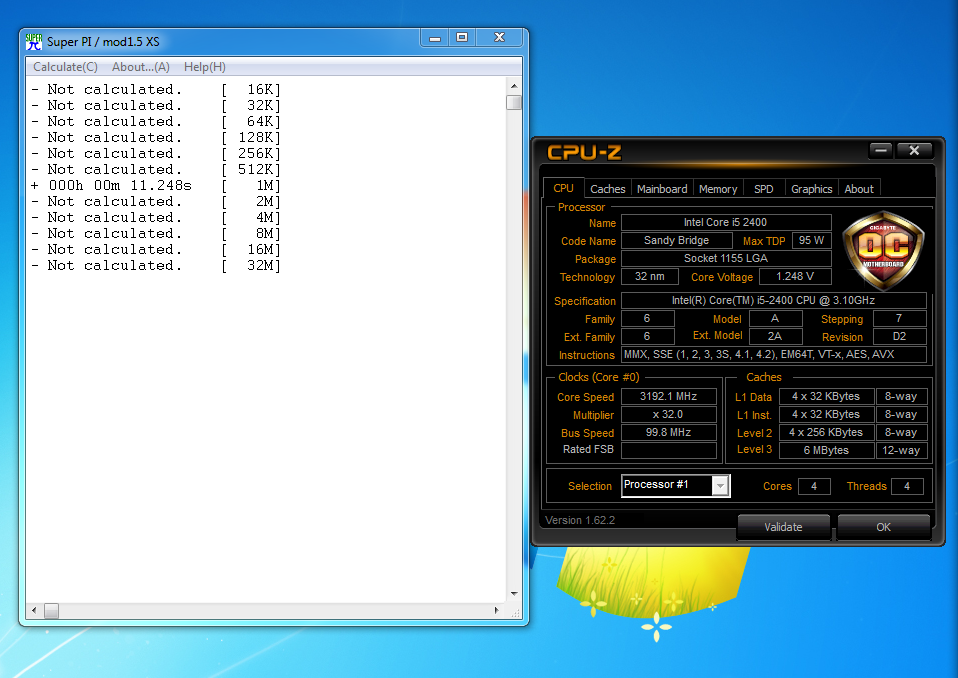The width and height of the screenshot is (958, 678).
Task: Switch to the Caches tab in CPU-Z
Action: [x=607, y=189]
